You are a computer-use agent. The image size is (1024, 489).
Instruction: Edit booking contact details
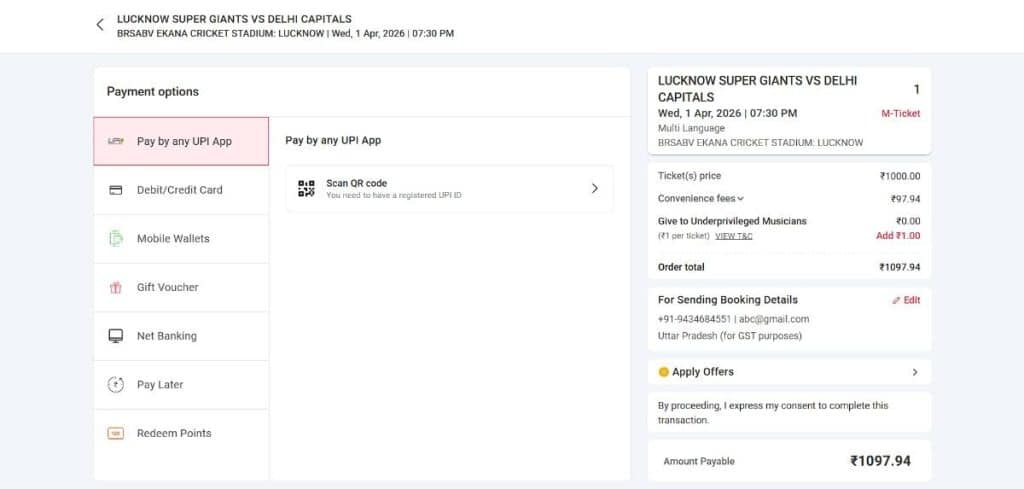click(906, 300)
